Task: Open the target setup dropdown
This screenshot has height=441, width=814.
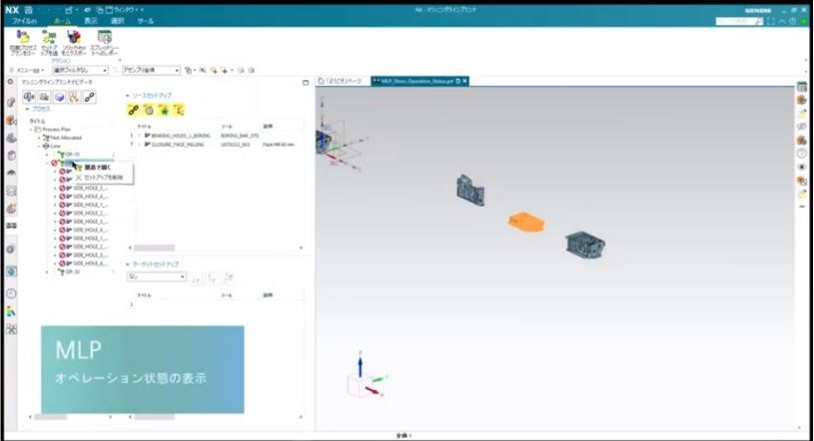Action: coord(156,277)
